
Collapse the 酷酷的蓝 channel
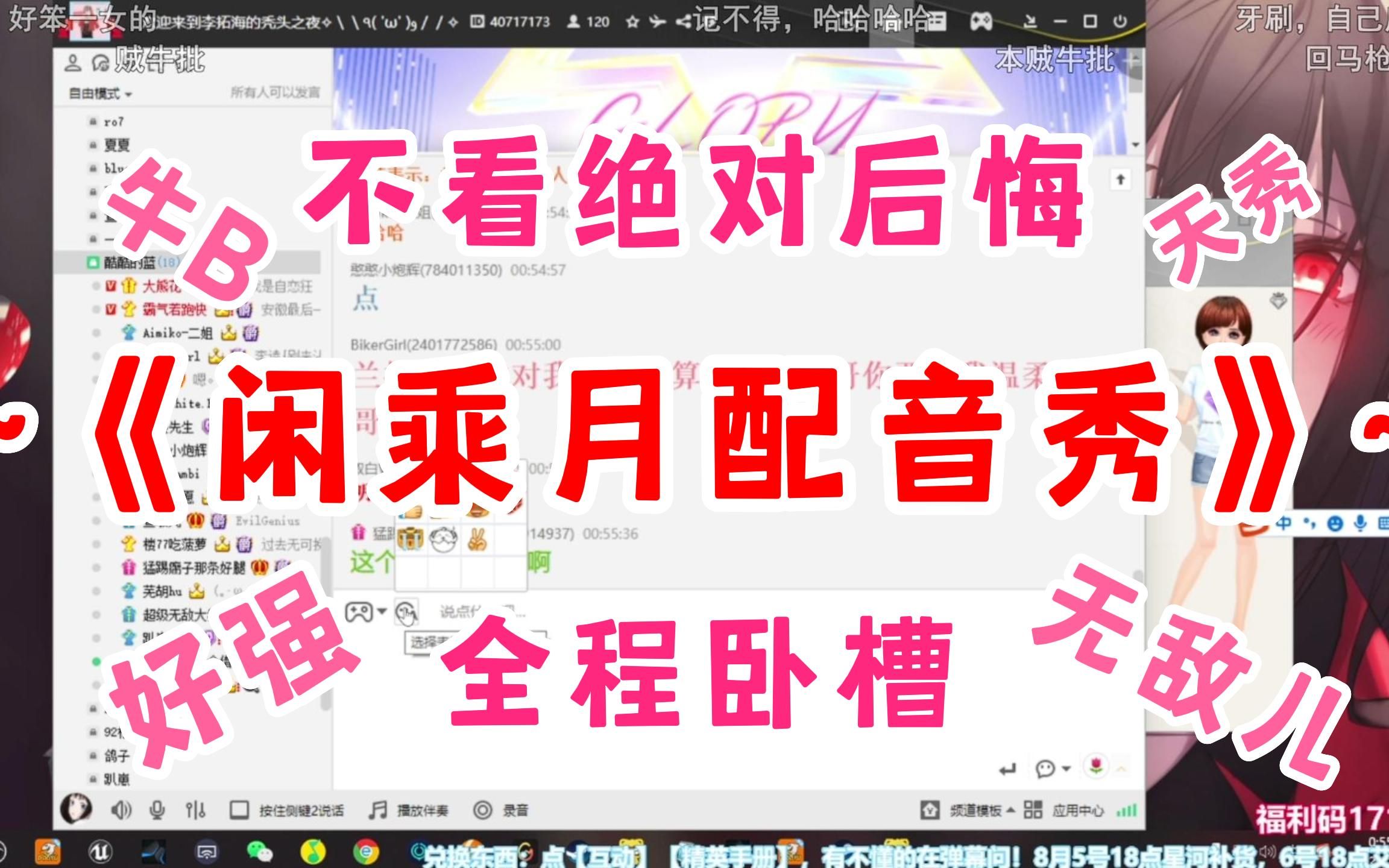coord(92,262)
